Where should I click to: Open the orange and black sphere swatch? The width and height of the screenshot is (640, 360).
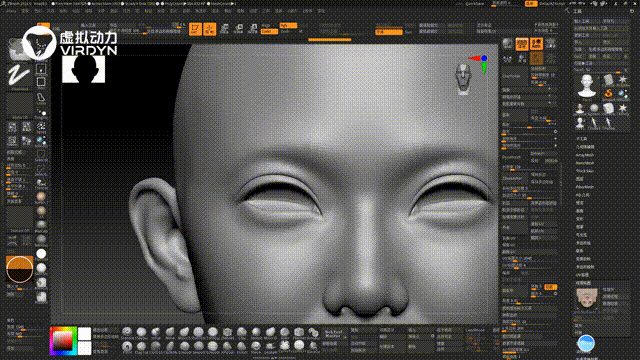click(20, 269)
